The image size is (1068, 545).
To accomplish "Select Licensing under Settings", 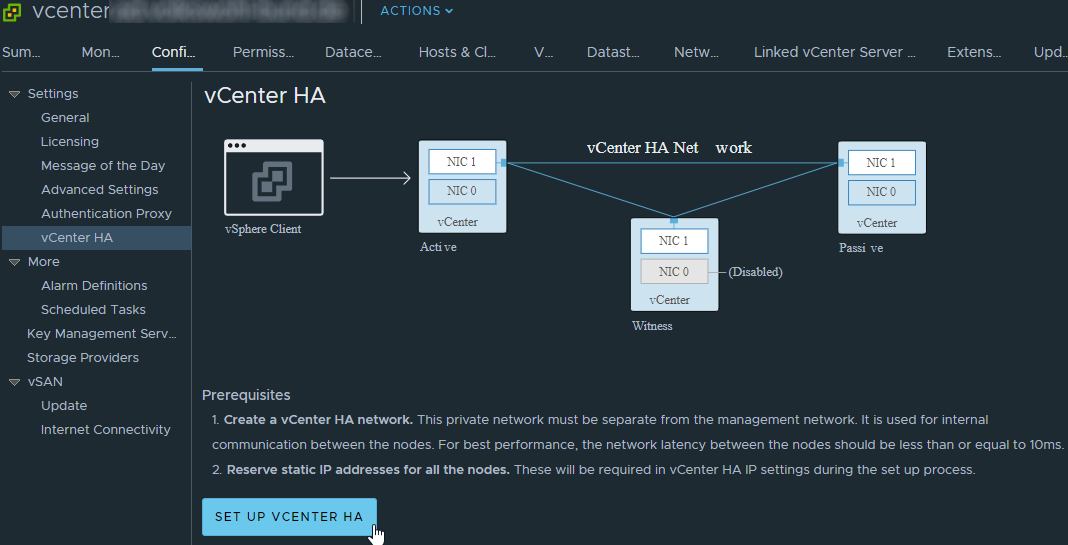I will [x=69, y=142].
